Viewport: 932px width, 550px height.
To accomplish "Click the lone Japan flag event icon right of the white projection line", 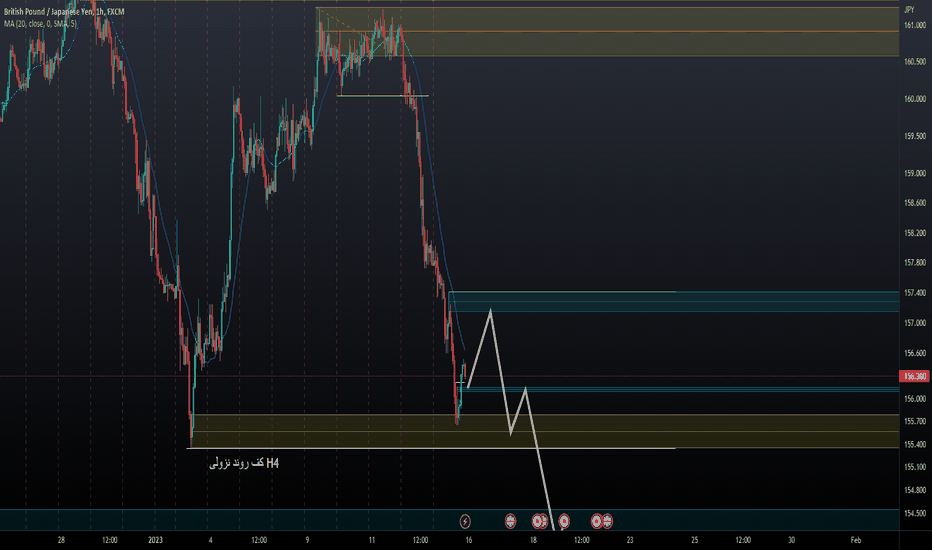I will point(563,521).
